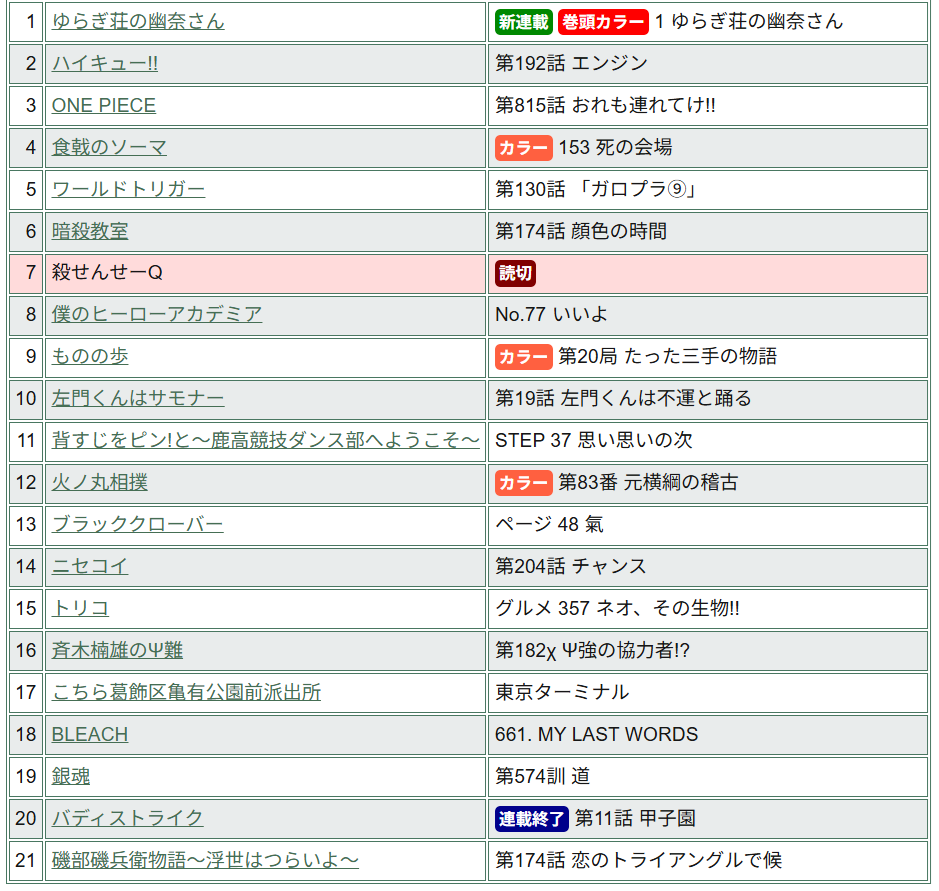Click the ハイキュー!! title link
Viewport: 939px width, 891px height.
pyautogui.click(x=104, y=63)
